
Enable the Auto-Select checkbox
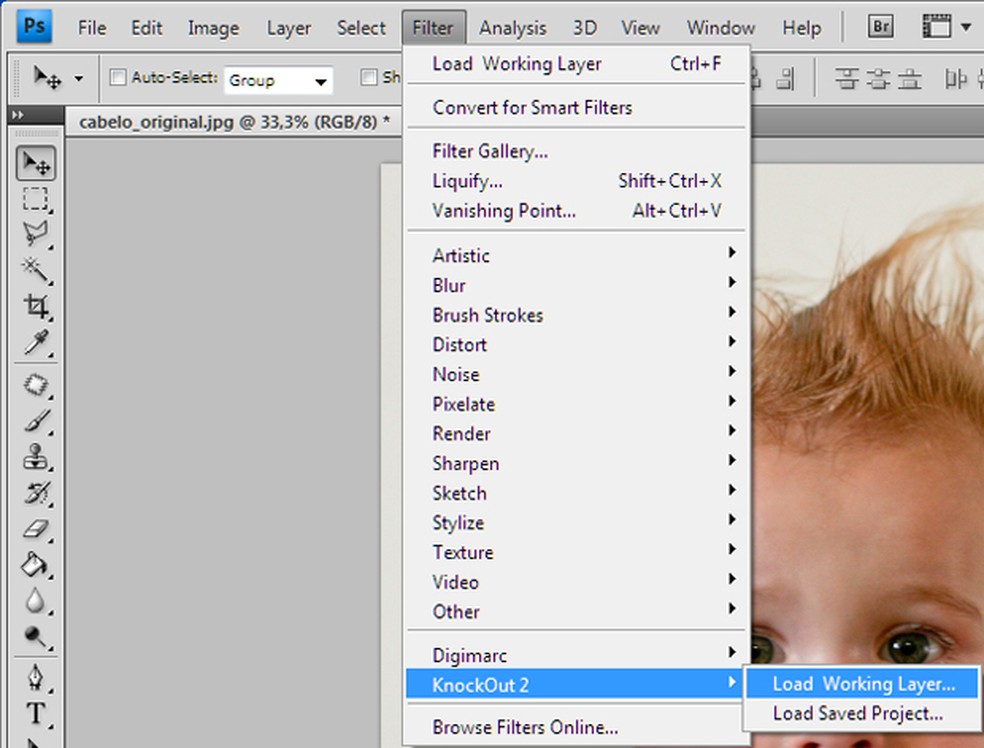tap(118, 77)
